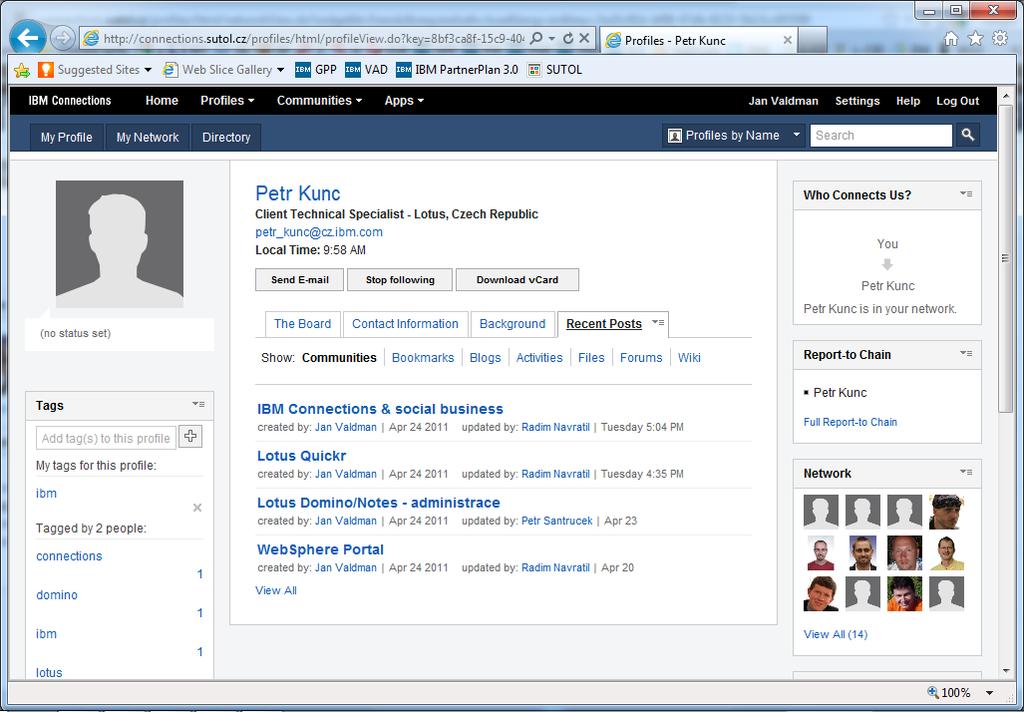
Task: Click the search magnifier button beside Search field
Action: pyautogui.click(x=968, y=135)
